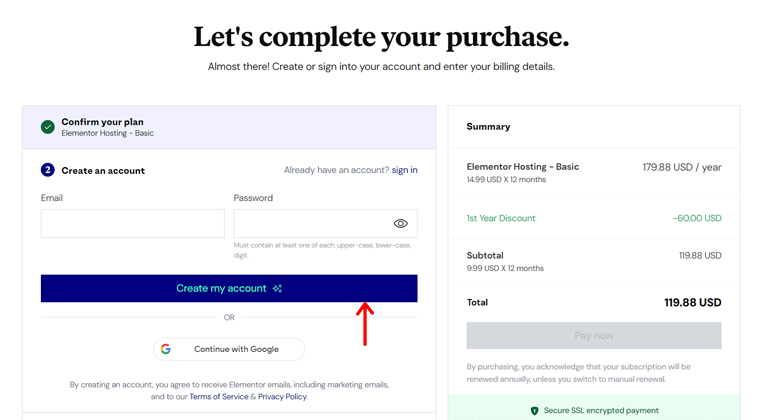Viewport: 760px width, 420px height.
Task: Select the Create an account step heading
Action: (103, 171)
